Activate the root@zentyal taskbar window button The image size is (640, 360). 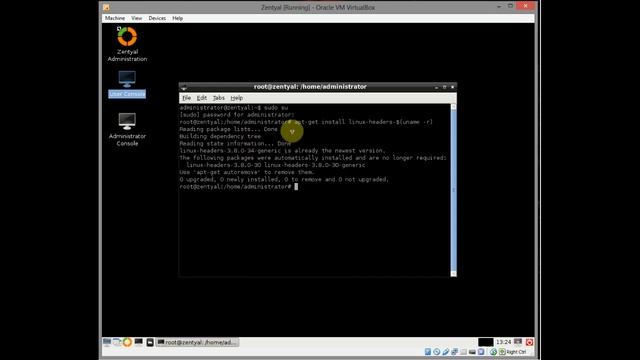197,342
